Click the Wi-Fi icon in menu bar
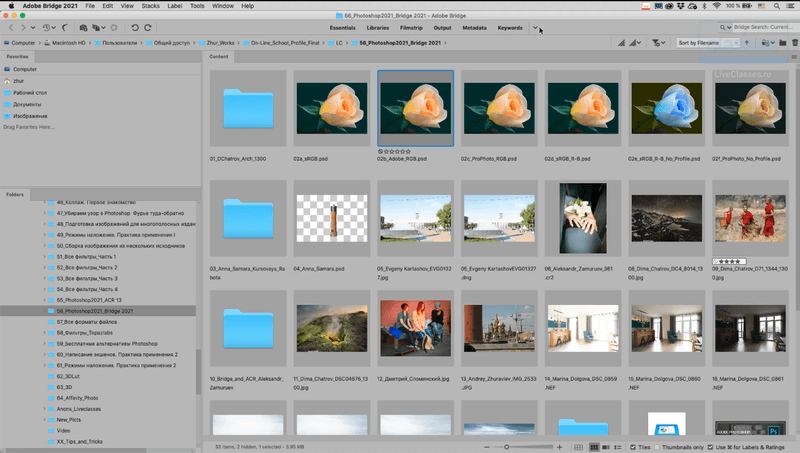 716,6
